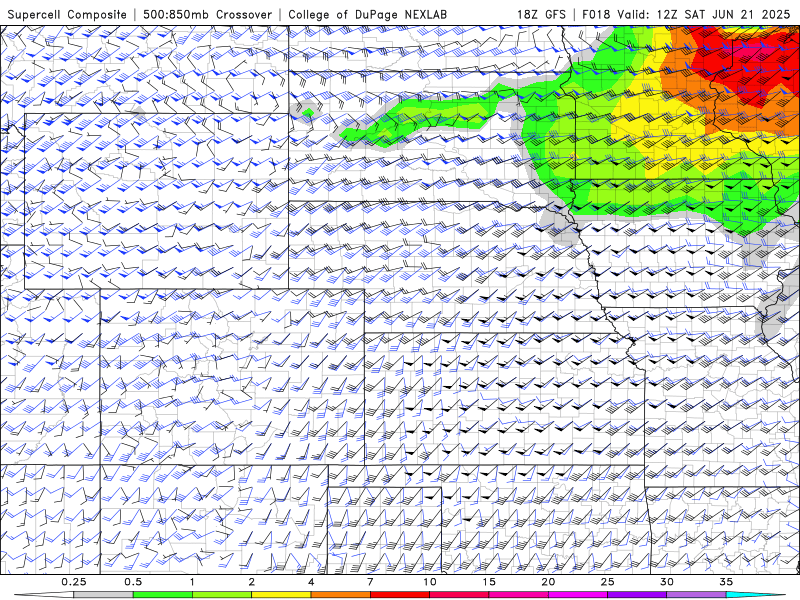Click the legend value 15

click(x=489, y=582)
